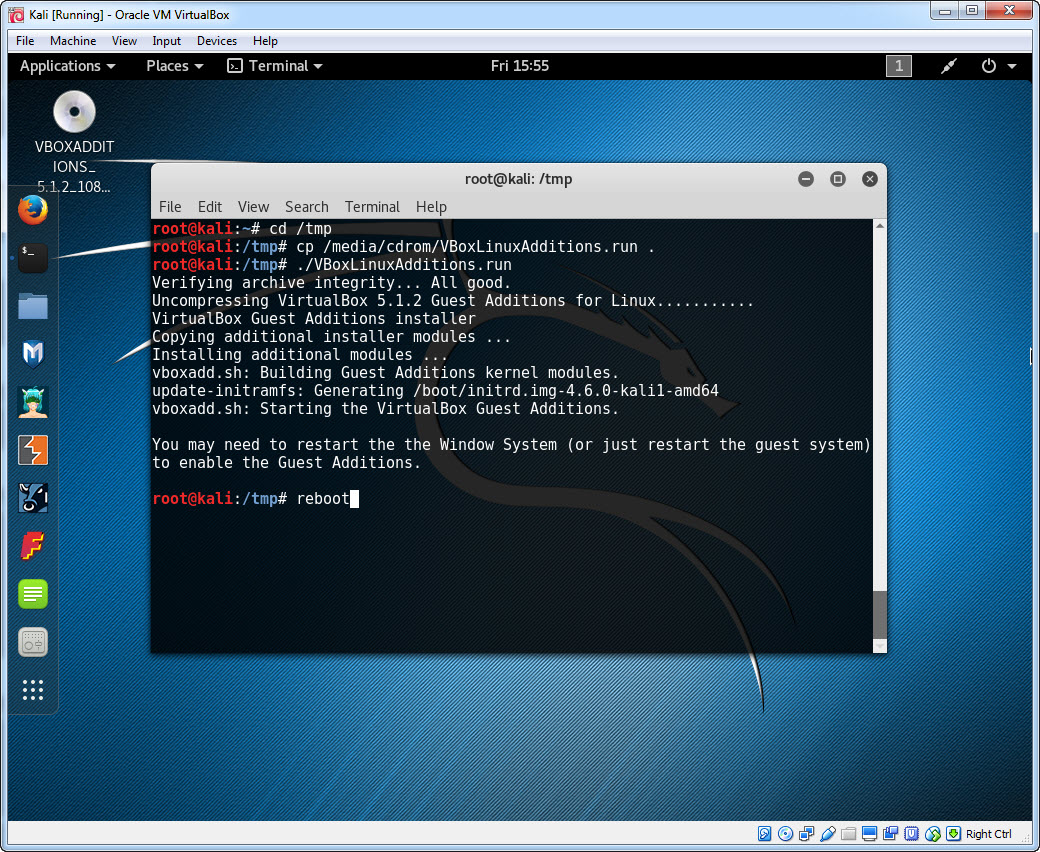Open VirtualBox Devices menu
Screen dimensions: 1040x852
point(217,40)
